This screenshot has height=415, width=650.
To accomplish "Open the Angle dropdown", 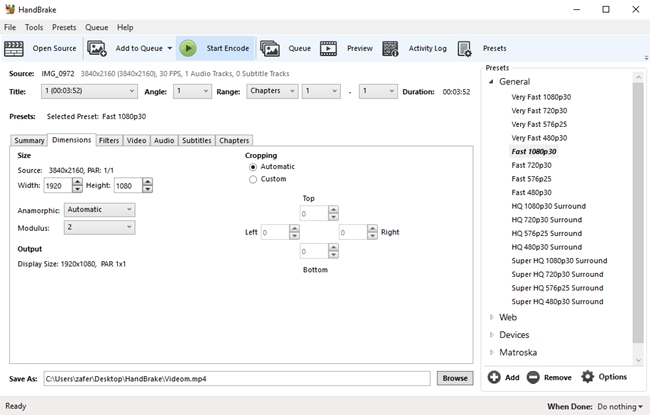I will coord(192,91).
